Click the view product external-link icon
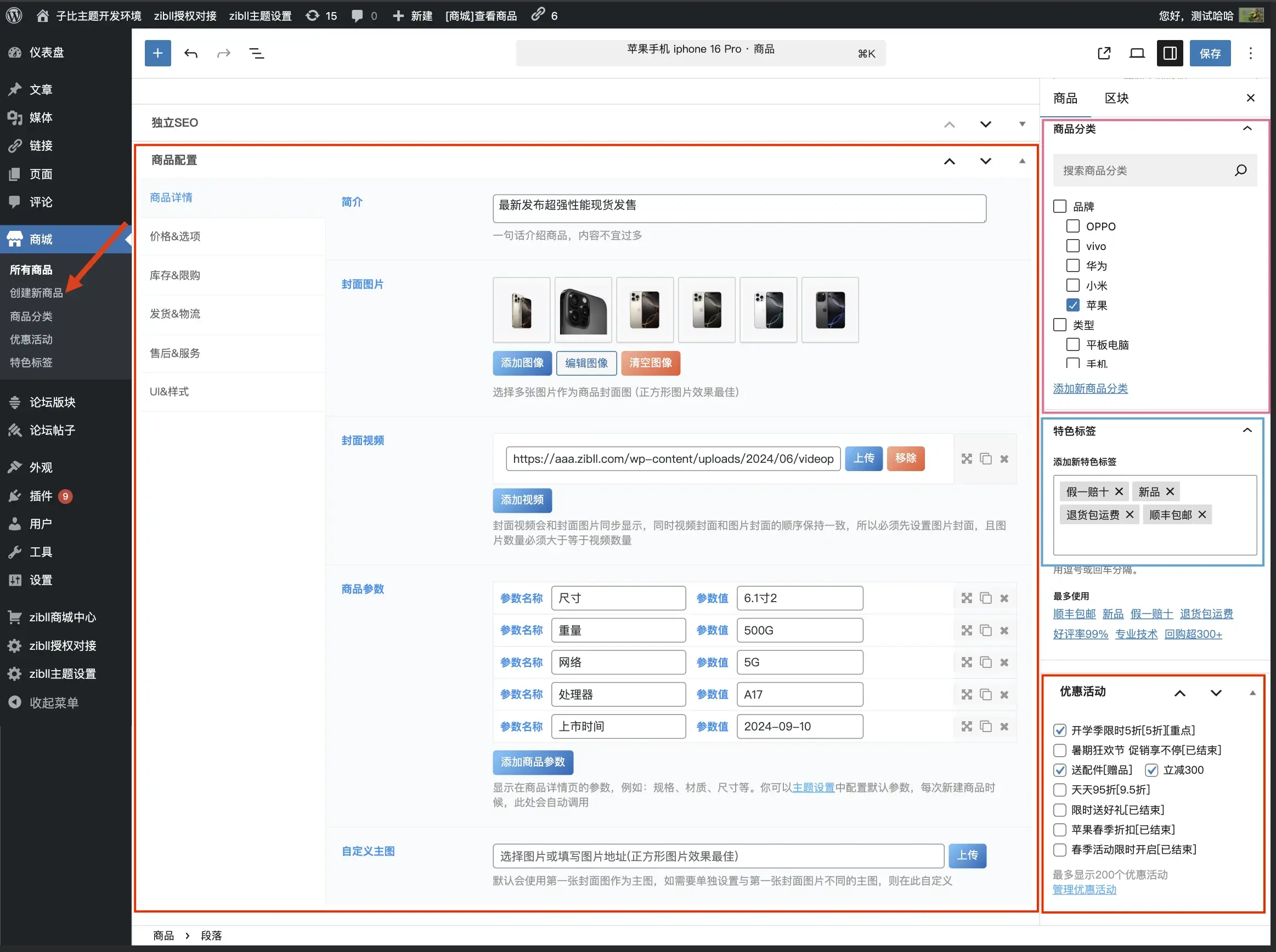The width and height of the screenshot is (1276, 952). coord(1104,54)
